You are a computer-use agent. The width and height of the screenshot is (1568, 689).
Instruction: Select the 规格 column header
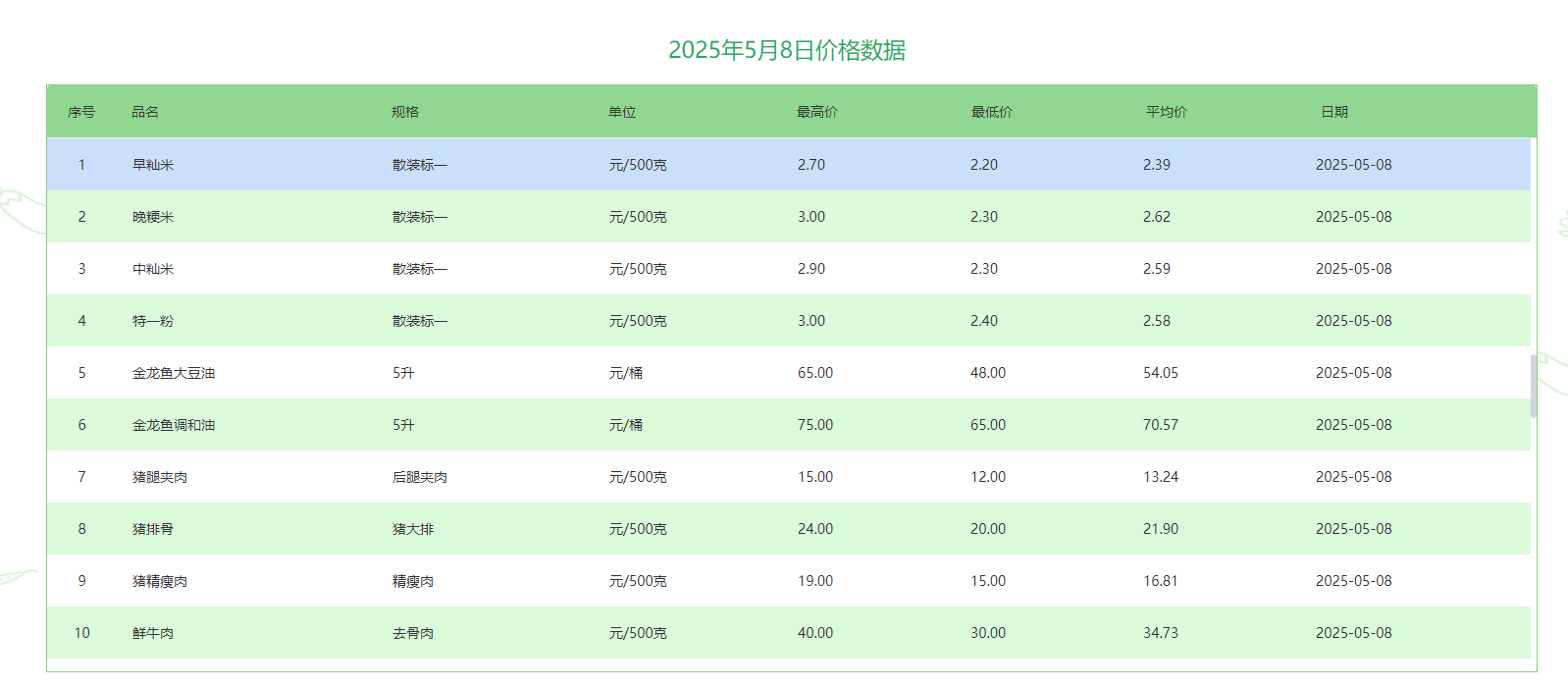pyautogui.click(x=405, y=112)
